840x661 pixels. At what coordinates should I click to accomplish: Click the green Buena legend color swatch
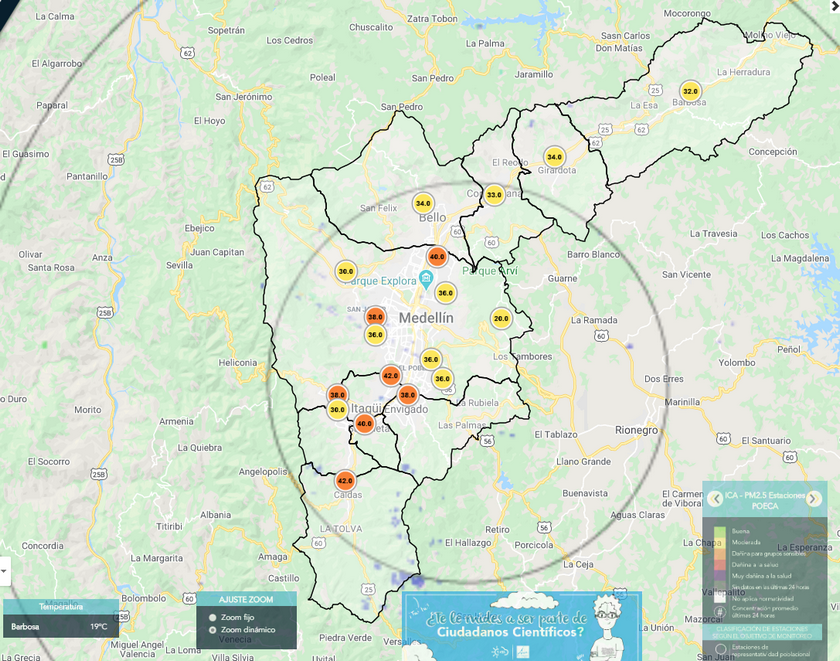click(719, 531)
